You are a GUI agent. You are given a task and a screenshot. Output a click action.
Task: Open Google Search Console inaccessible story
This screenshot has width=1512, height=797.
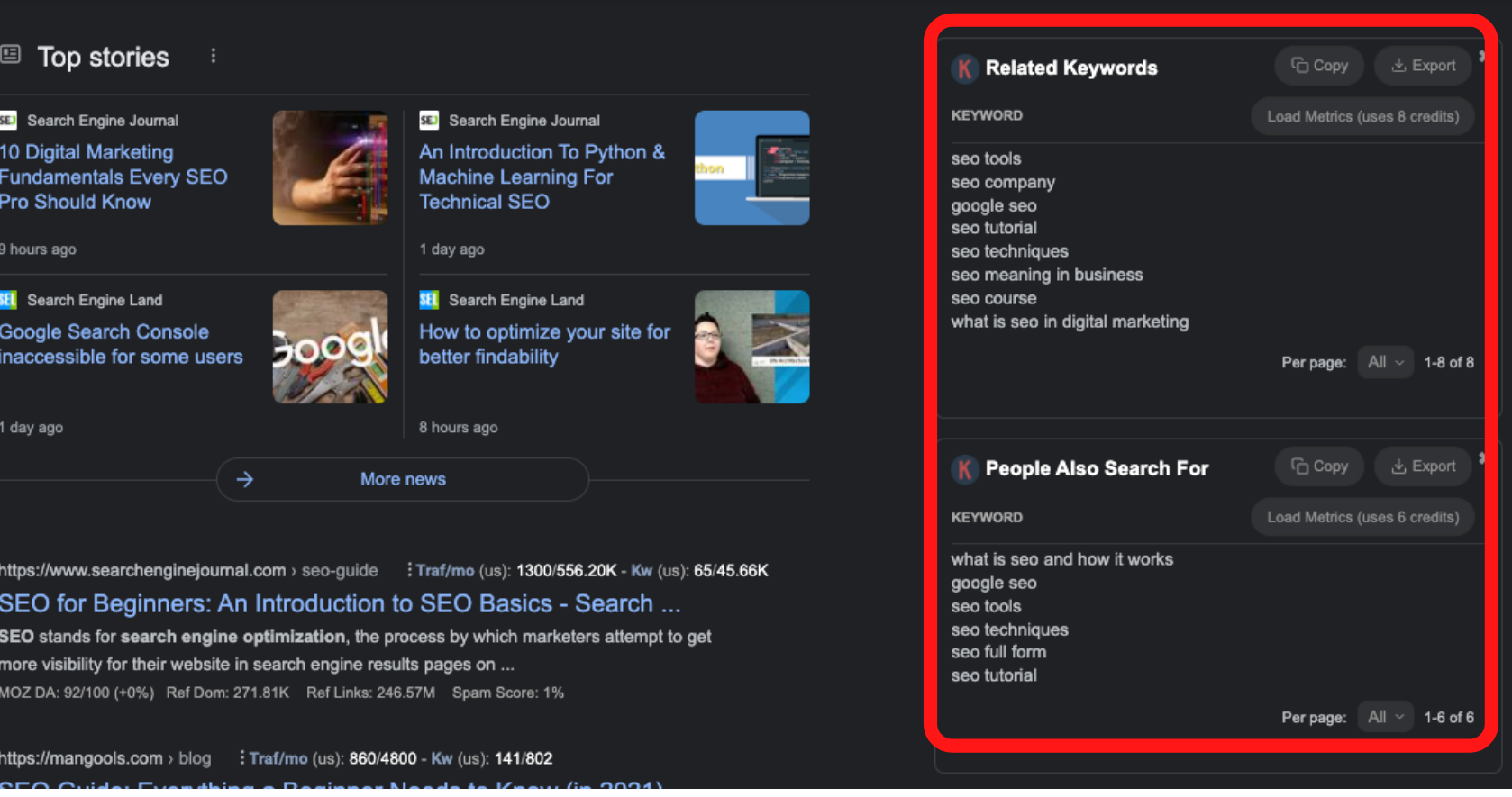pyautogui.click(x=121, y=345)
